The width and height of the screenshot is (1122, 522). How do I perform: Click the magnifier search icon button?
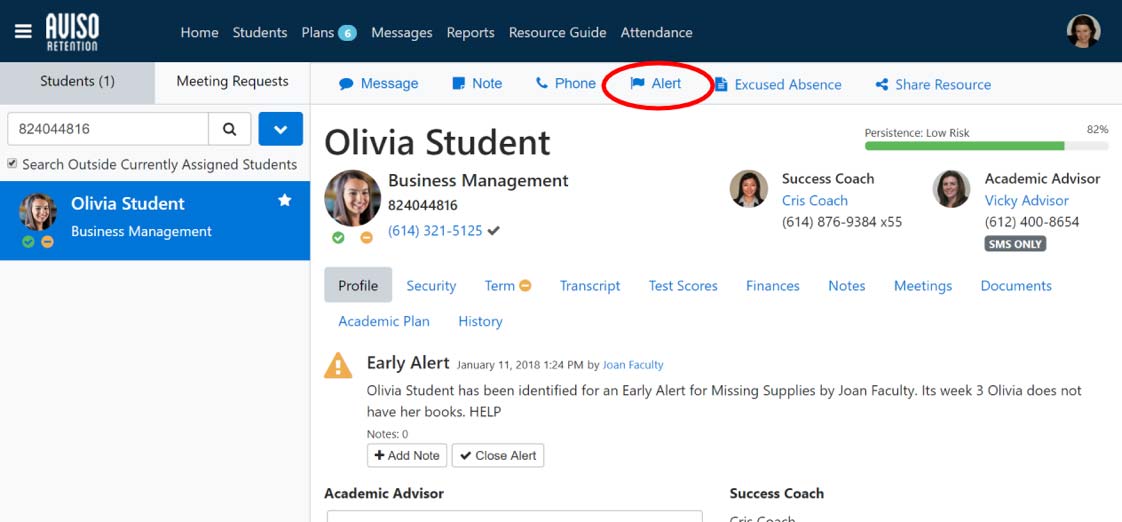click(x=230, y=129)
